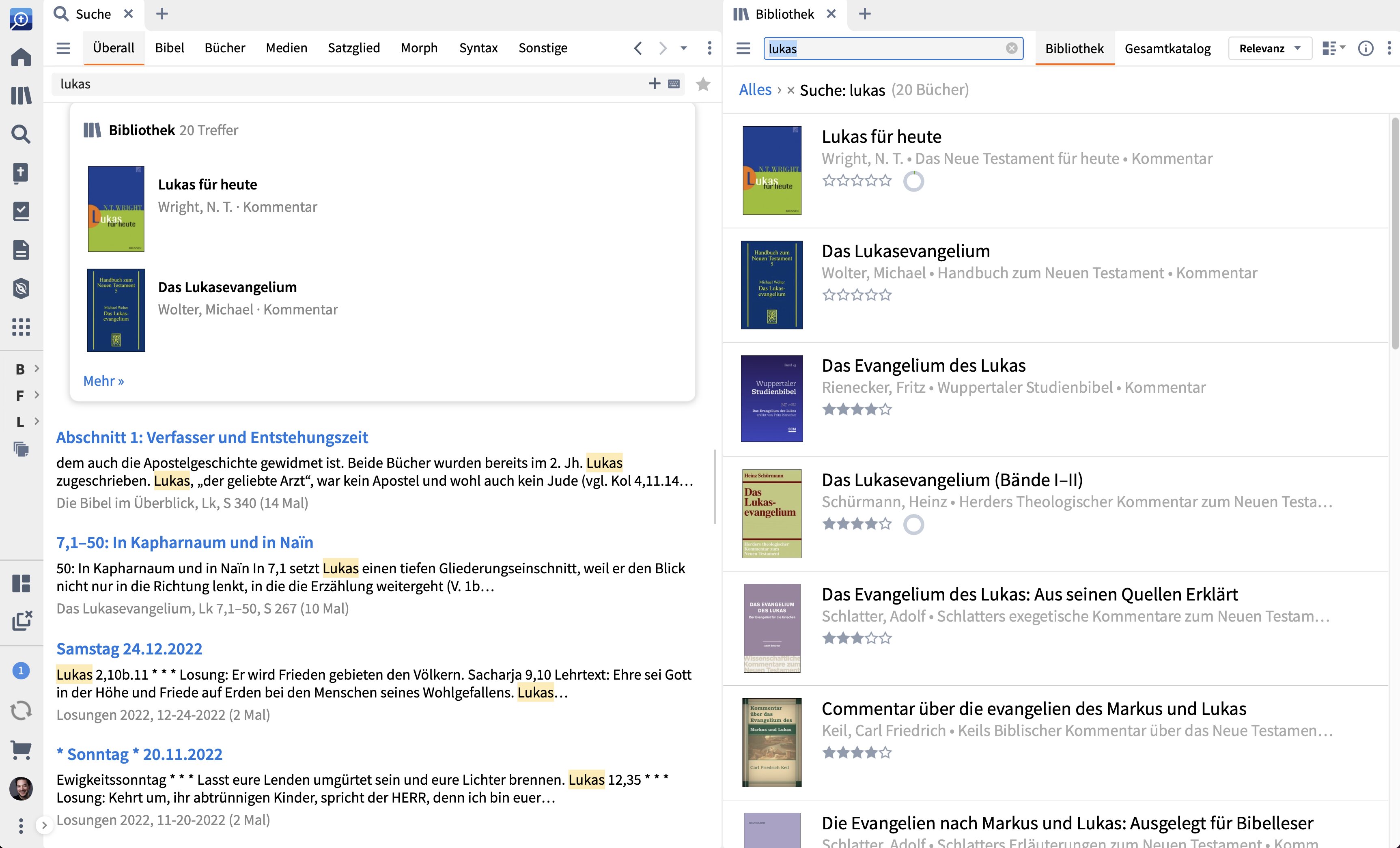Screen dimensions: 1400x848
Task: Open the shopping cart icon
Action: coord(21,750)
